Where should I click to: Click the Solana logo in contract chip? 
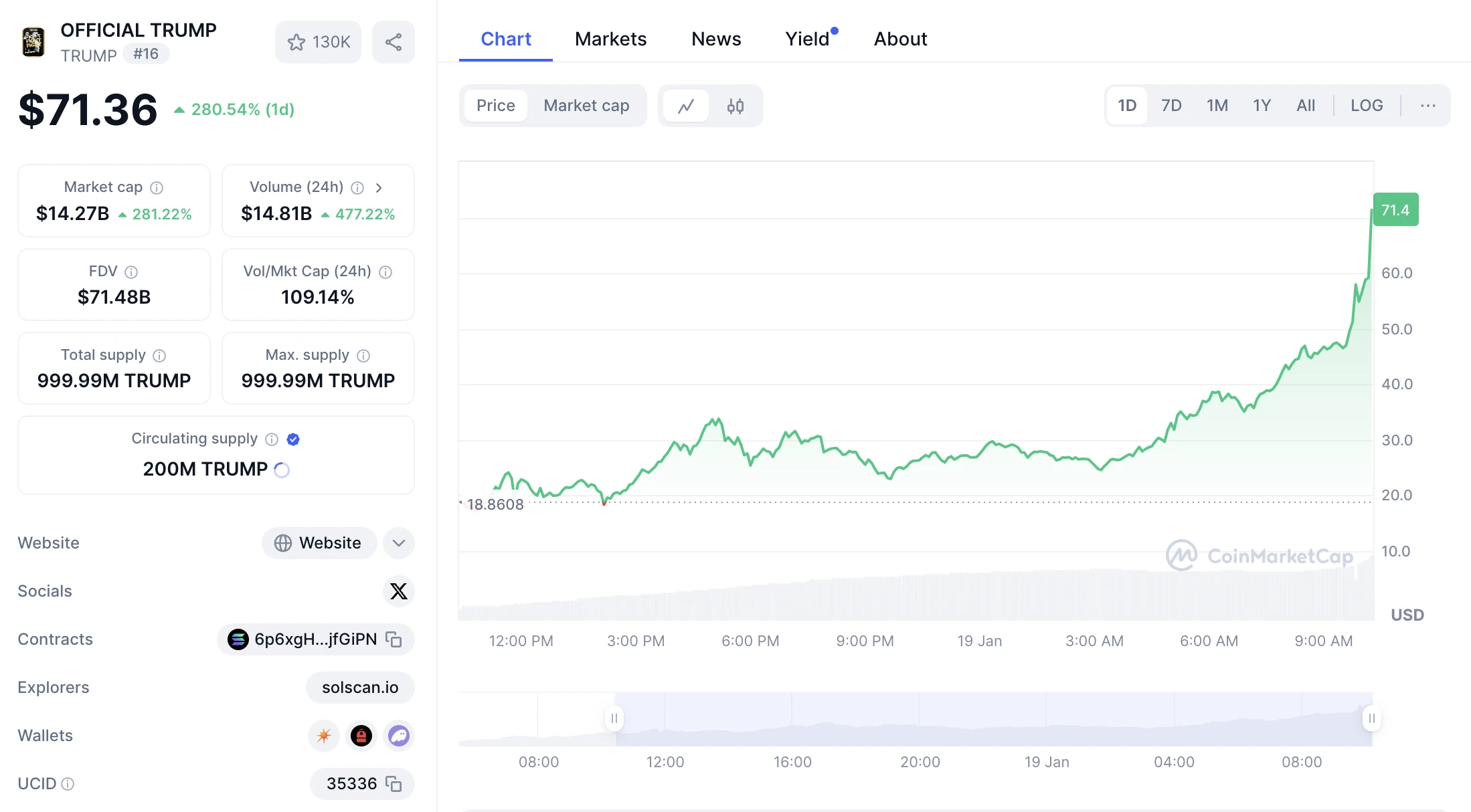point(238,639)
